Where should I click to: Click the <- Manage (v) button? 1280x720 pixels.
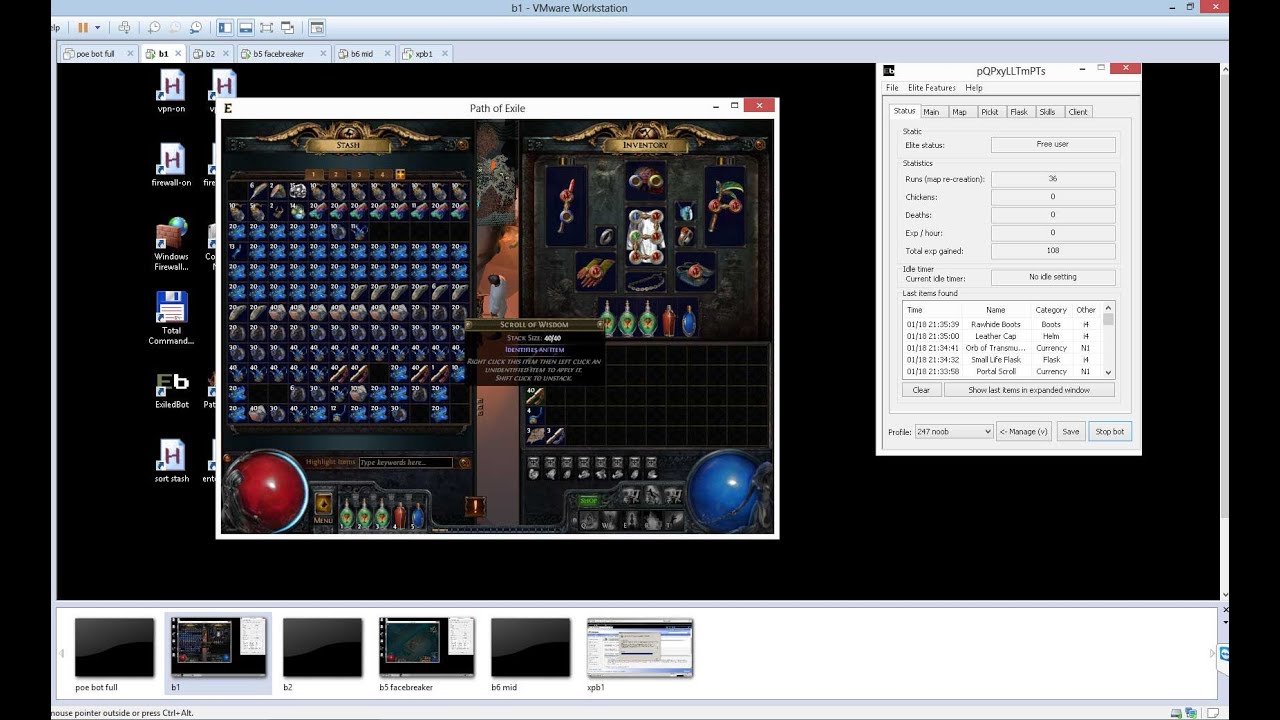click(x=1023, y=431)
